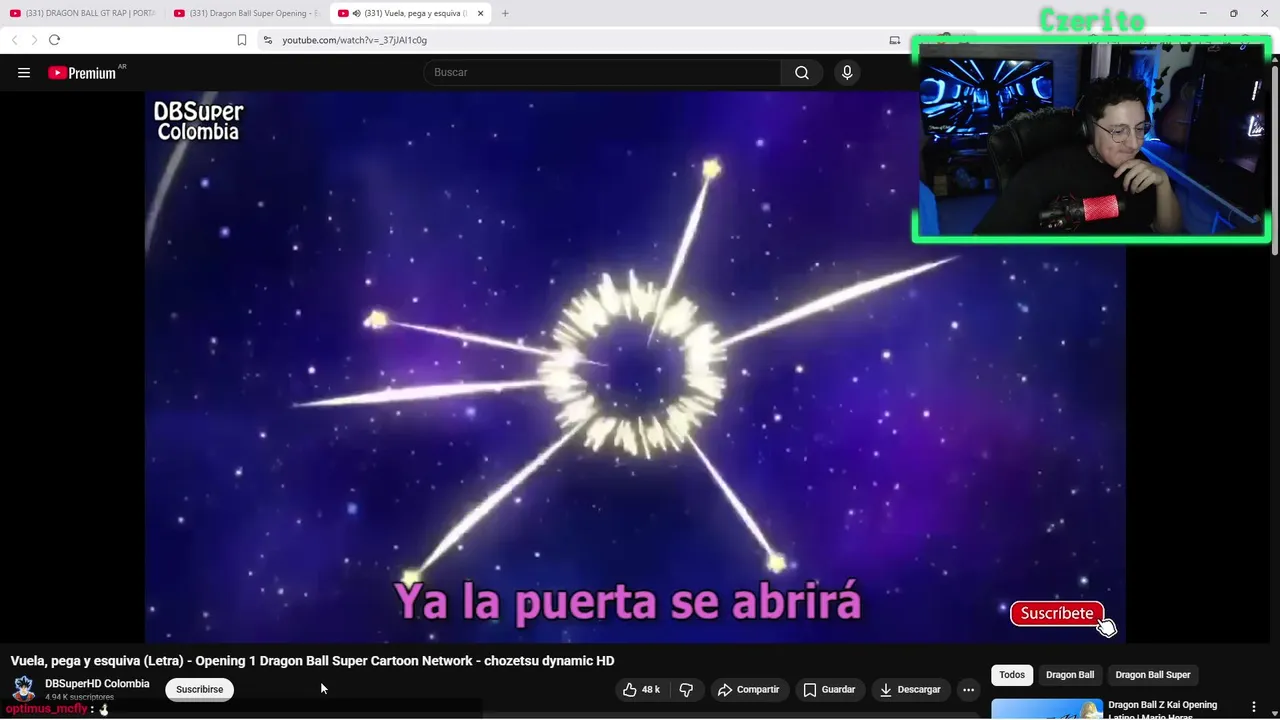This screenshot has height=720, width=1280.
Task: Save video with Guardar button
Action: pos(829,690)
